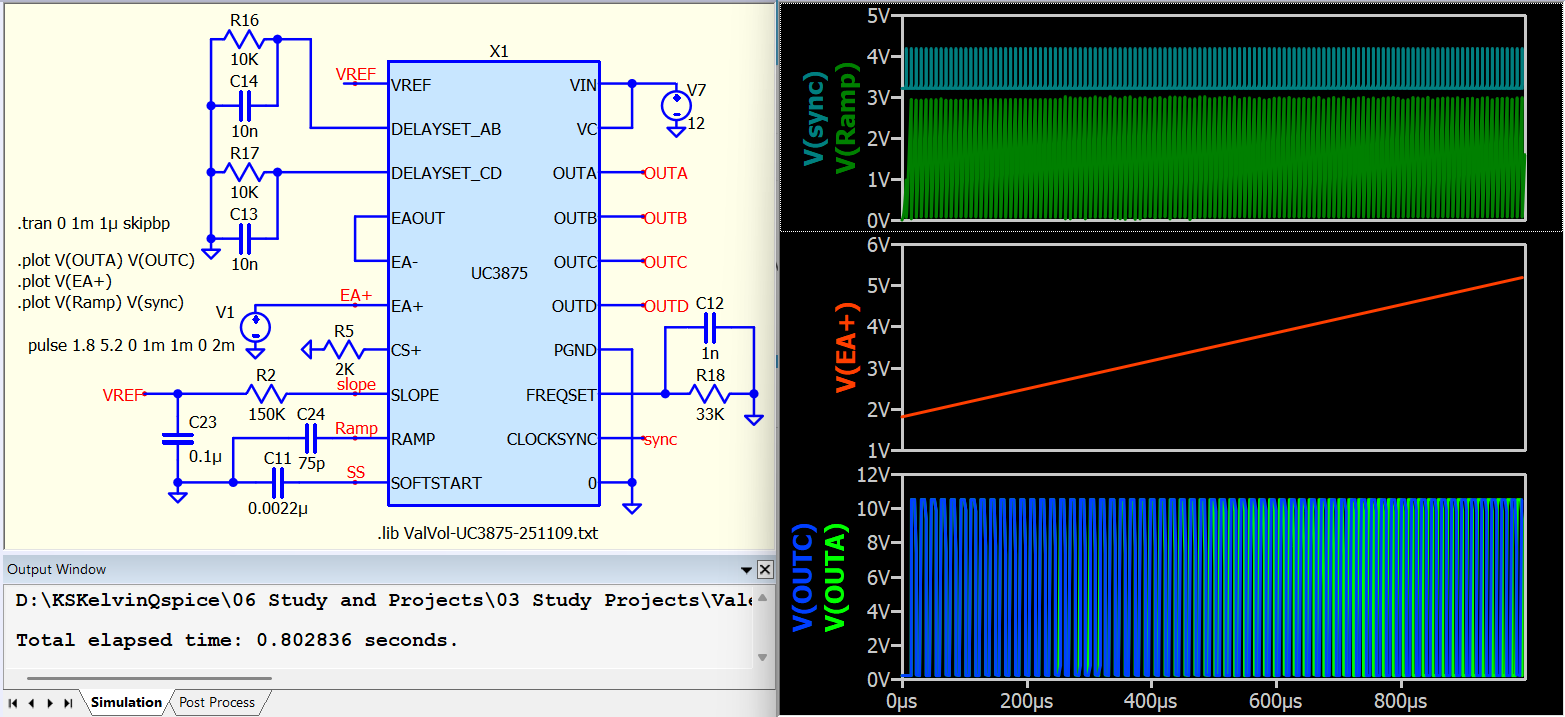Jump to first tab using navigation arrow
Image resolution: width=1565 pixels, height=717 pixels.
point(14,703)
